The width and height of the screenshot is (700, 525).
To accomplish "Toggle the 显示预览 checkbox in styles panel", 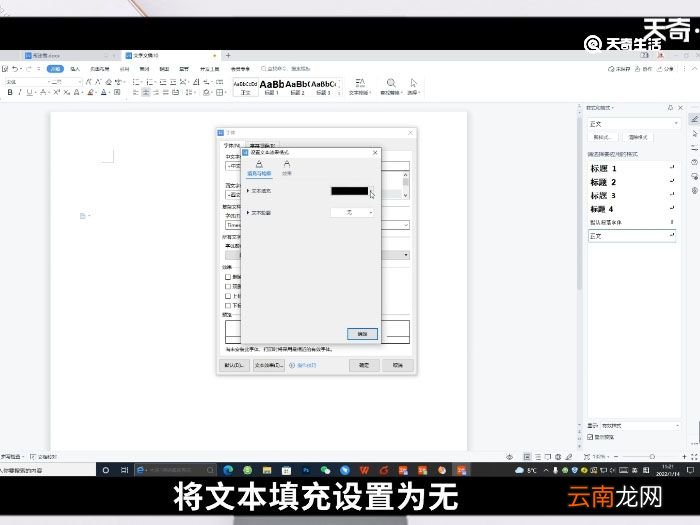I will (x=590, y=437).
